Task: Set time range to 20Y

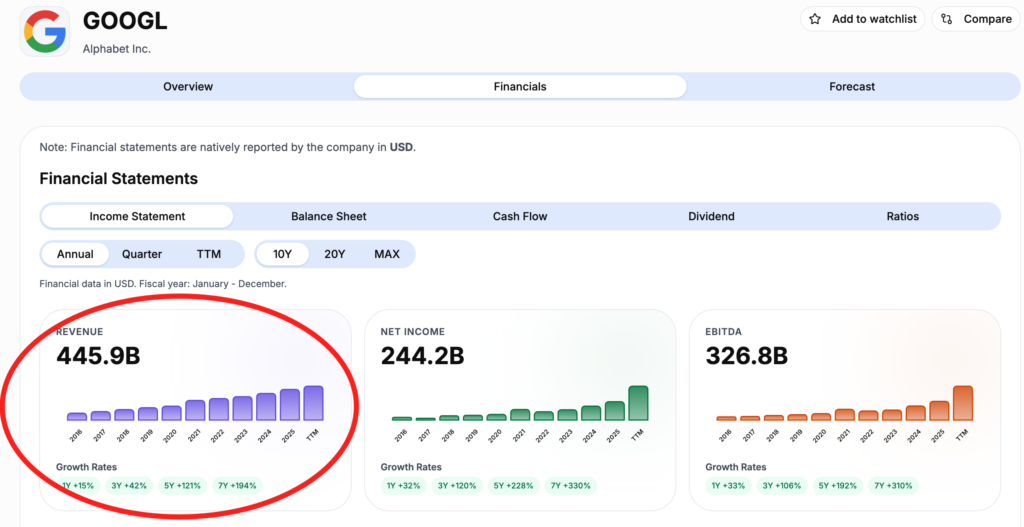Action: [334, 254]
